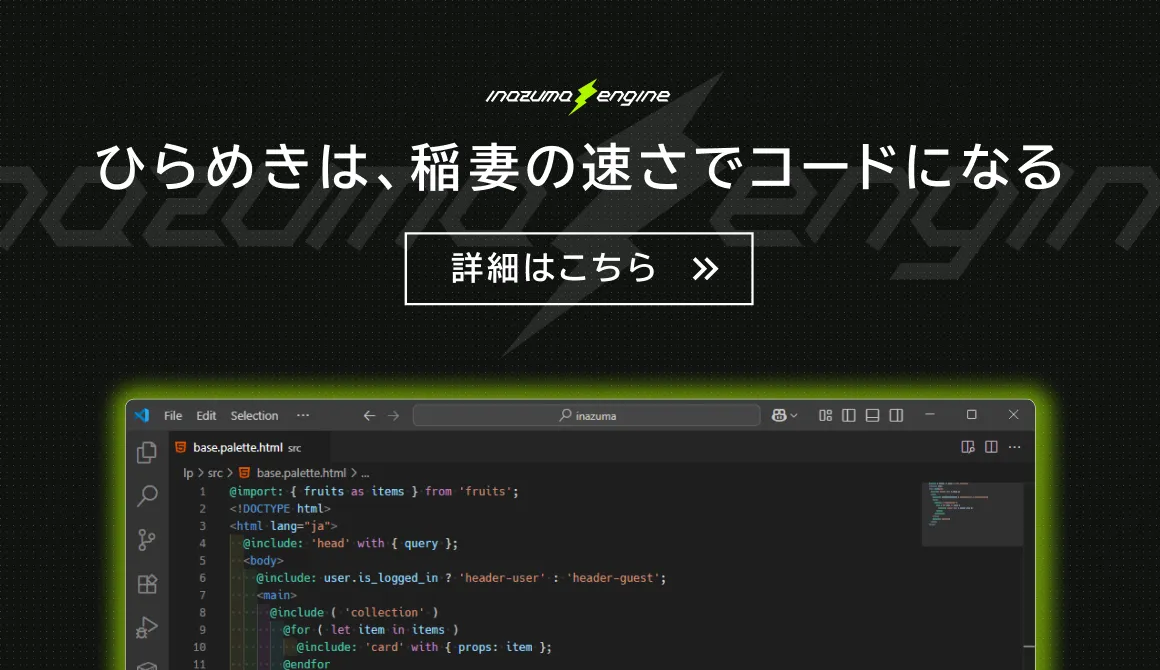1160x670 pixels.
Task: Toggle the bottom panel visibility
Action: pos(872,416)
